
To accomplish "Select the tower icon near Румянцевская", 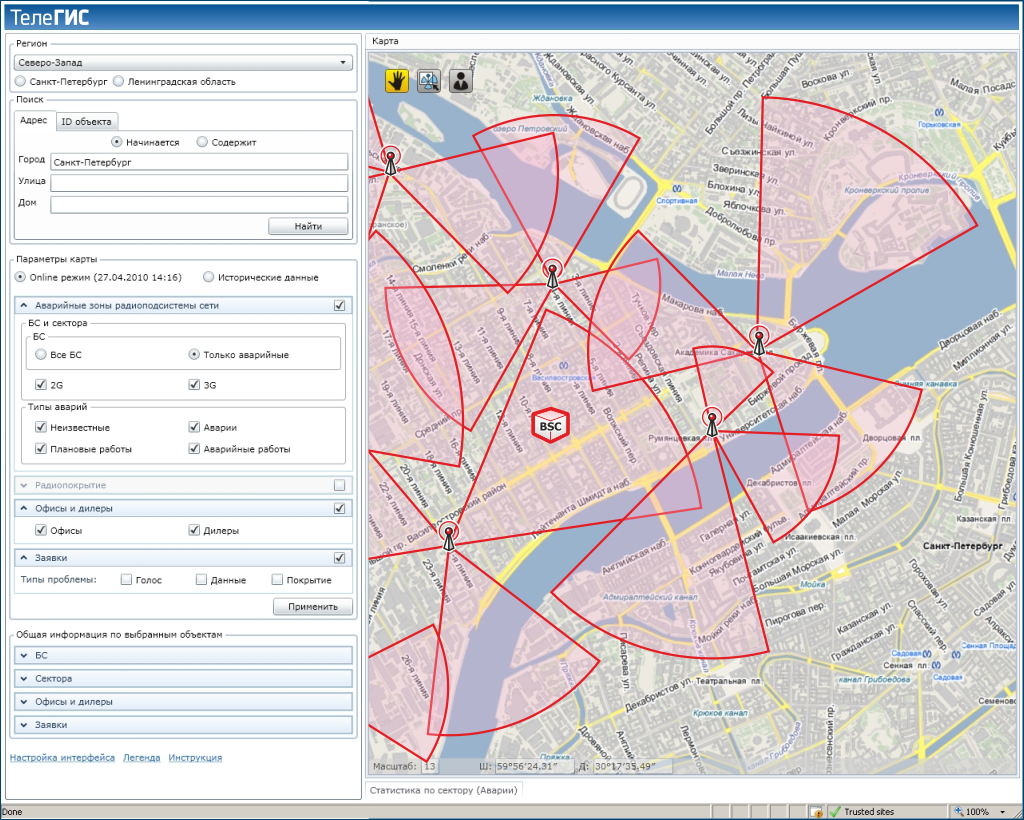I will click(x=712, y=422).
